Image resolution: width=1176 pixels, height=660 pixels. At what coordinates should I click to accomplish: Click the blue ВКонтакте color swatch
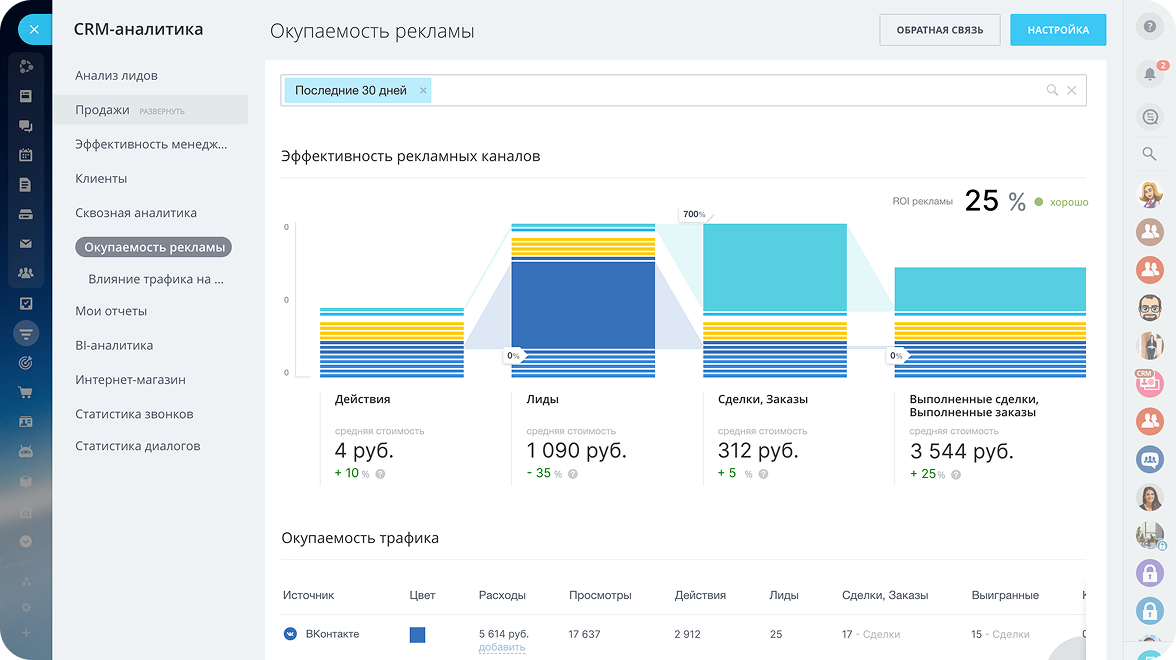pyautogui.click(x=417, y=635)
